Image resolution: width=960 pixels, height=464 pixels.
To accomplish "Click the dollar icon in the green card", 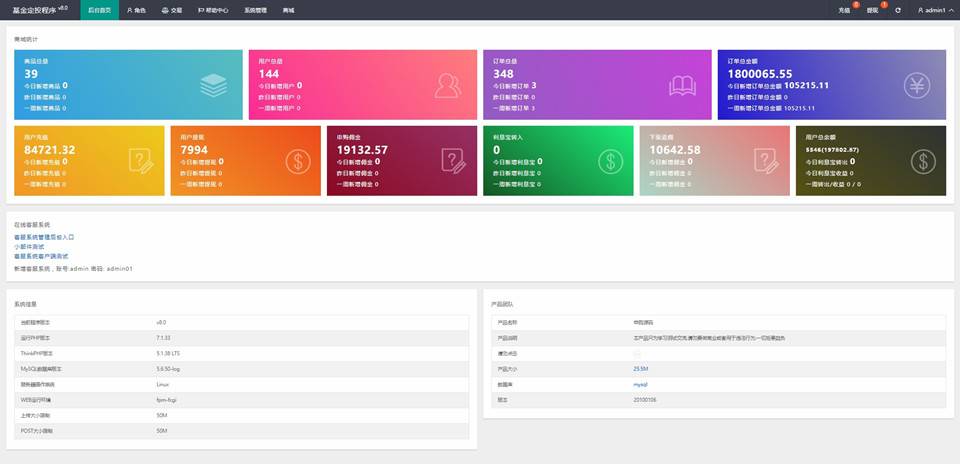I will pyautogui.click(x=610, y=161).
